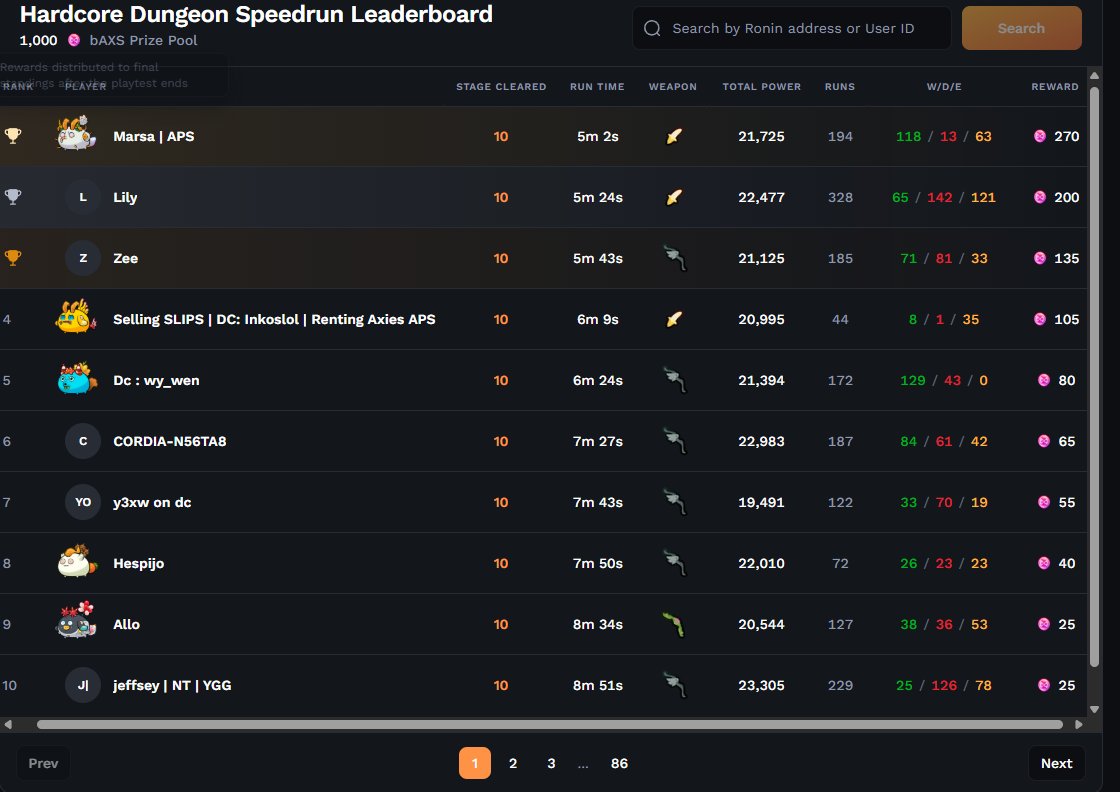Click total power value 23,305
The height and width of the screenshot is (792, 1120).
point(761,685)
